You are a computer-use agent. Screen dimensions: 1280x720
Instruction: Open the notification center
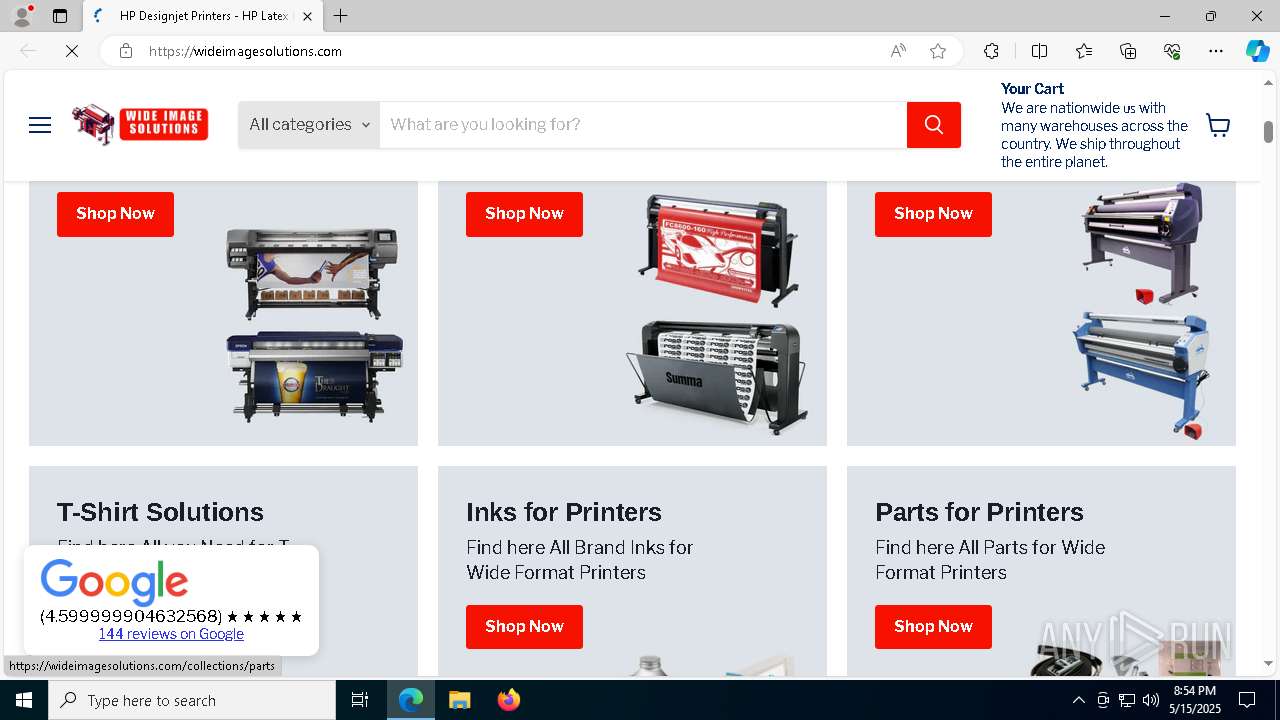(x=1247, y=700)
